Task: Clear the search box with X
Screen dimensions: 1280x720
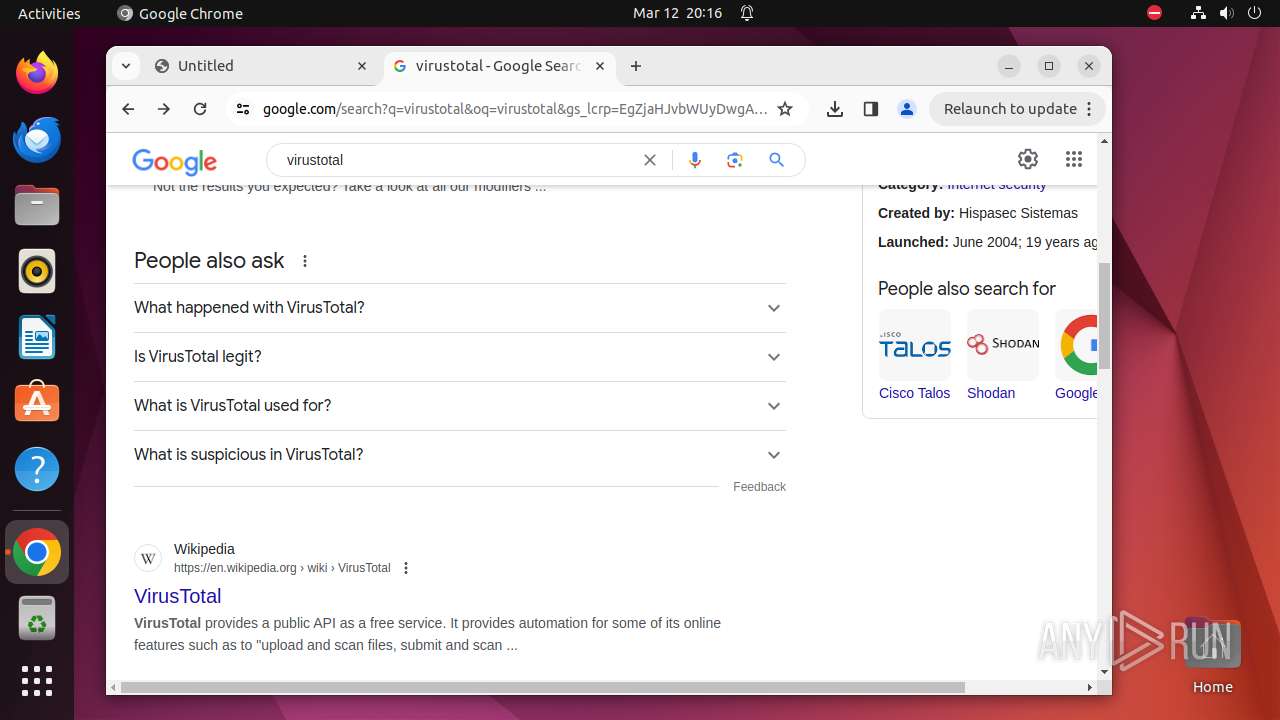Action: pyautogui.click(x=650, y=160)
